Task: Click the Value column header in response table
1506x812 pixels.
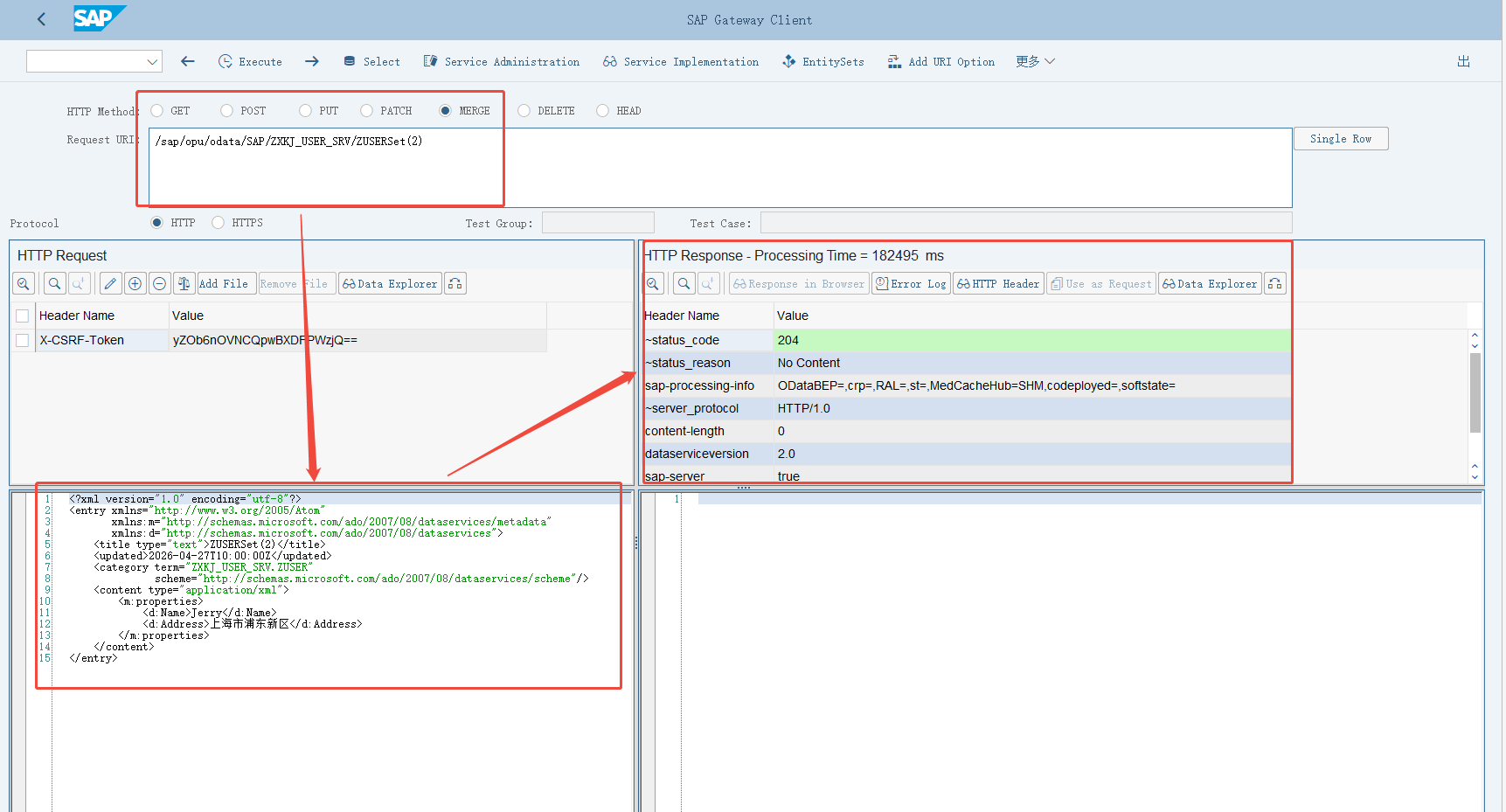Action: (x=793, y=316)
